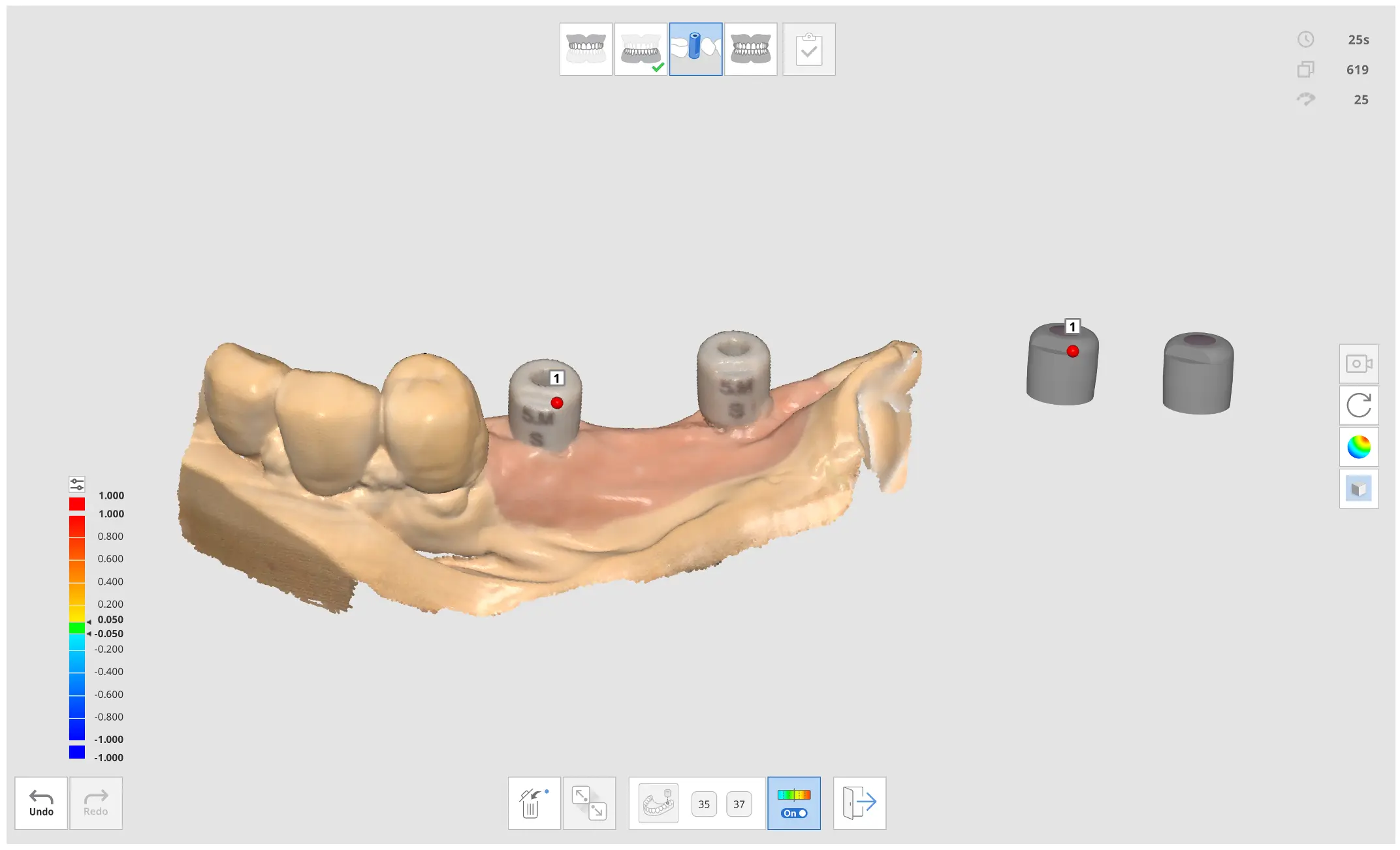Viewport: 1400px width, 850px height.
Task: Select tooth number 37 button
Action: [x=739, y=804]
